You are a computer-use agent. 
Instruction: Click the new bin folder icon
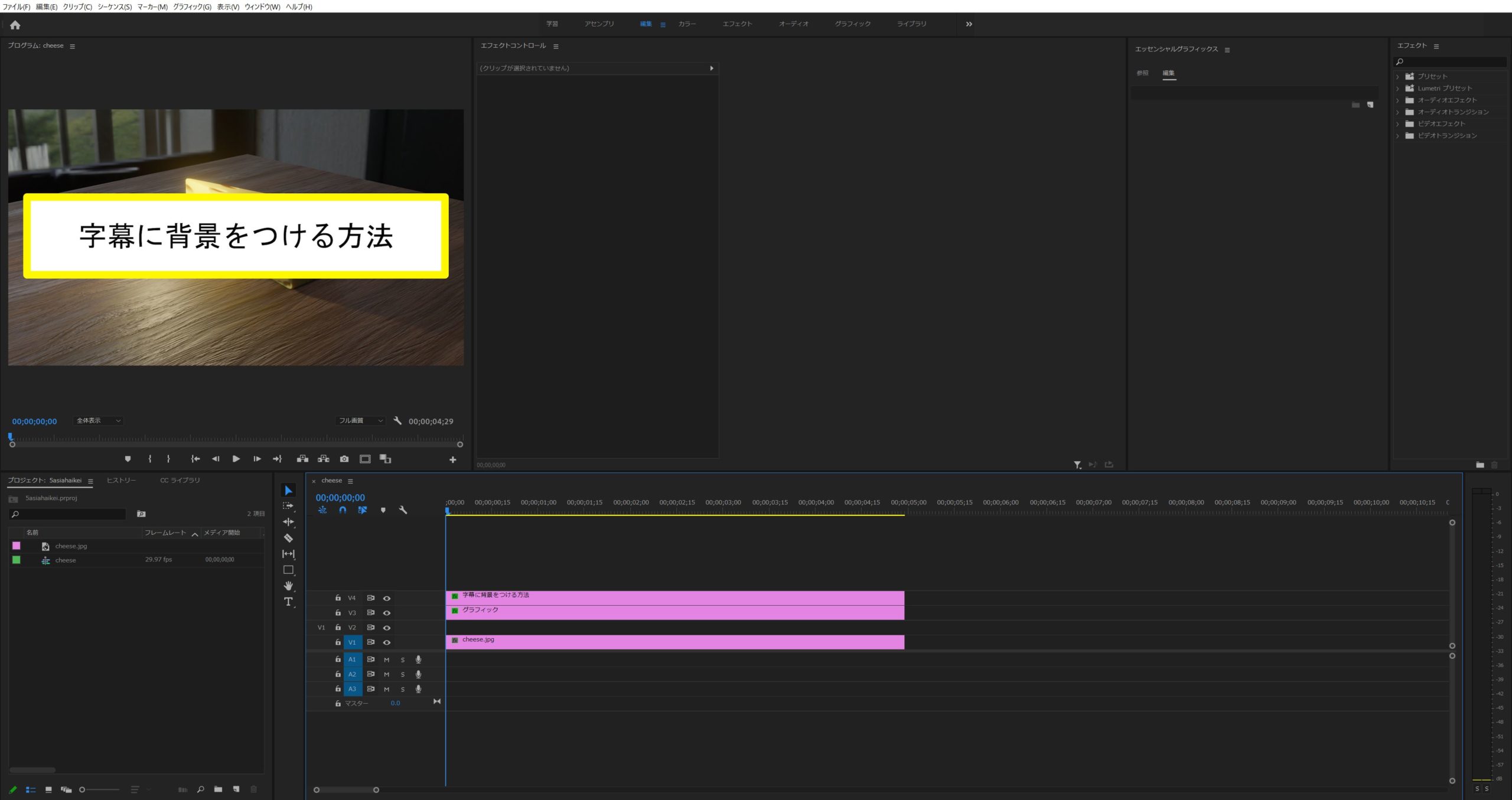(x=217, y=789)
